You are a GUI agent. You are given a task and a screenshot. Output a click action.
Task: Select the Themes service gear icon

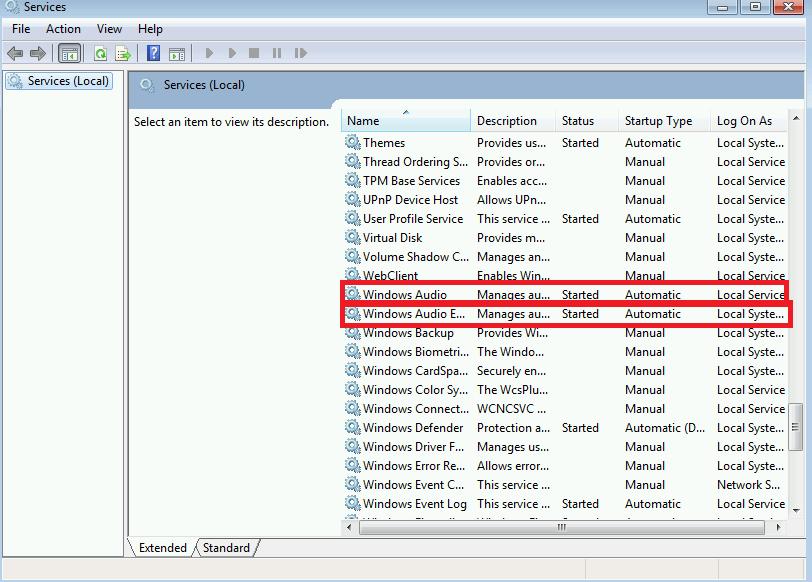tap(353, 142)
